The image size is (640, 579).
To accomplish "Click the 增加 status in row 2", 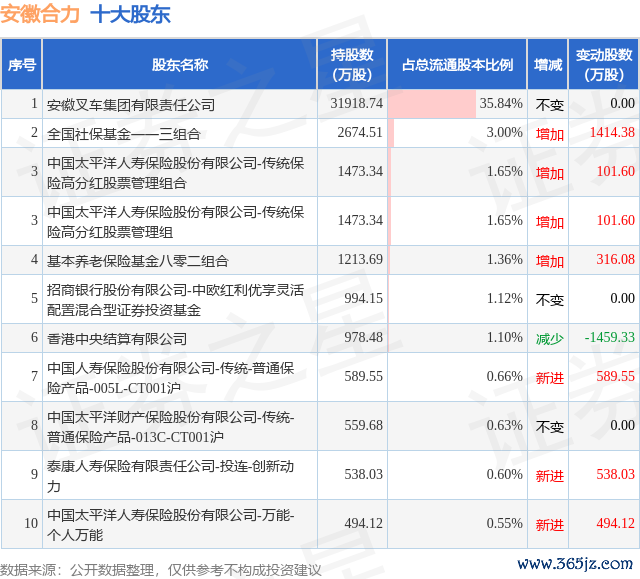I will tap(549, 133).
